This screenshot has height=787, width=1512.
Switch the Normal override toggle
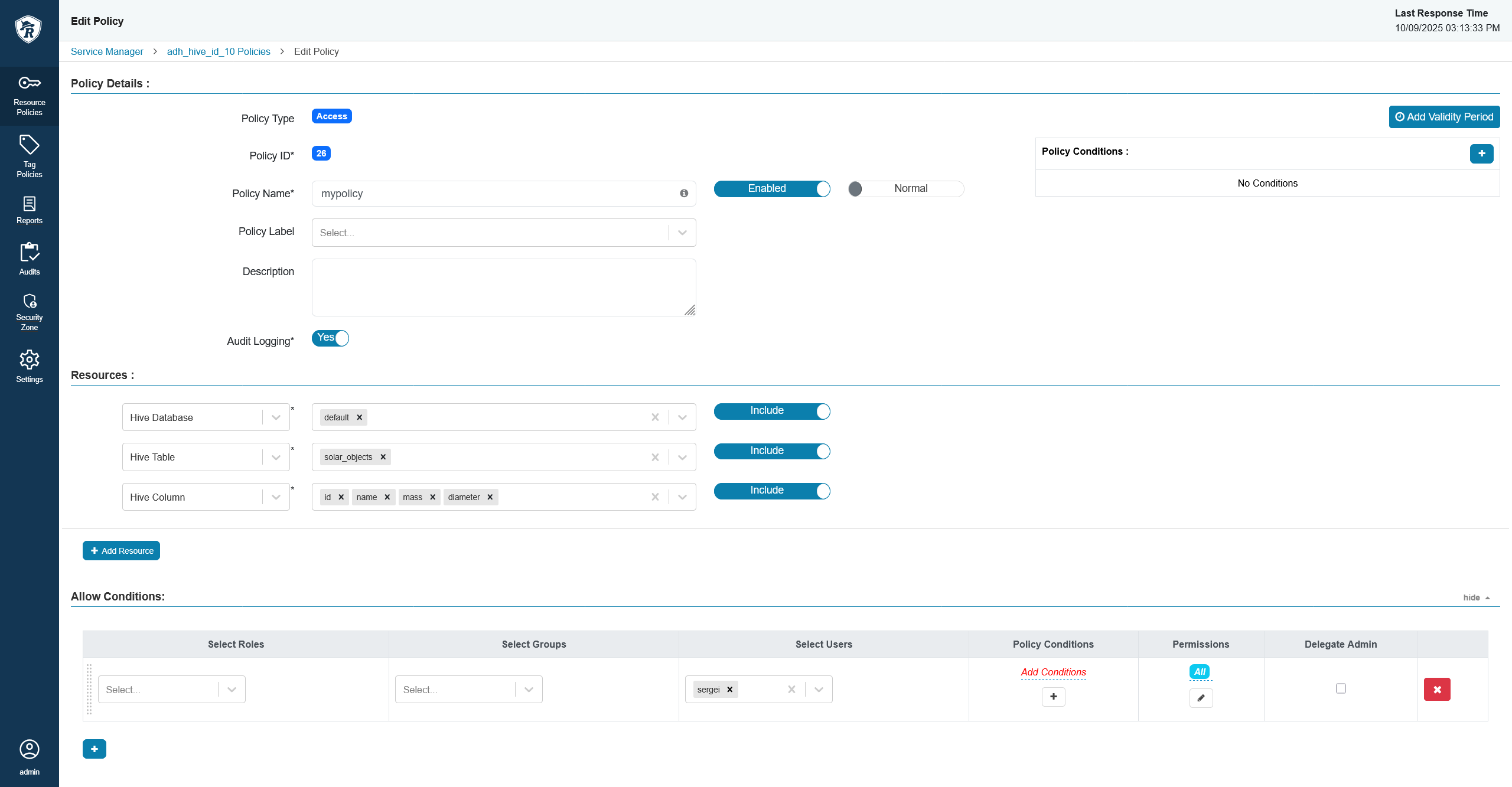coord(905,188)
